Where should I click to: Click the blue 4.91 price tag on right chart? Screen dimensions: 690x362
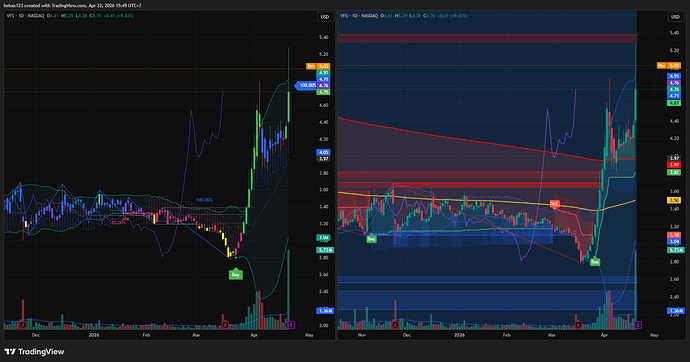point(674,76)
